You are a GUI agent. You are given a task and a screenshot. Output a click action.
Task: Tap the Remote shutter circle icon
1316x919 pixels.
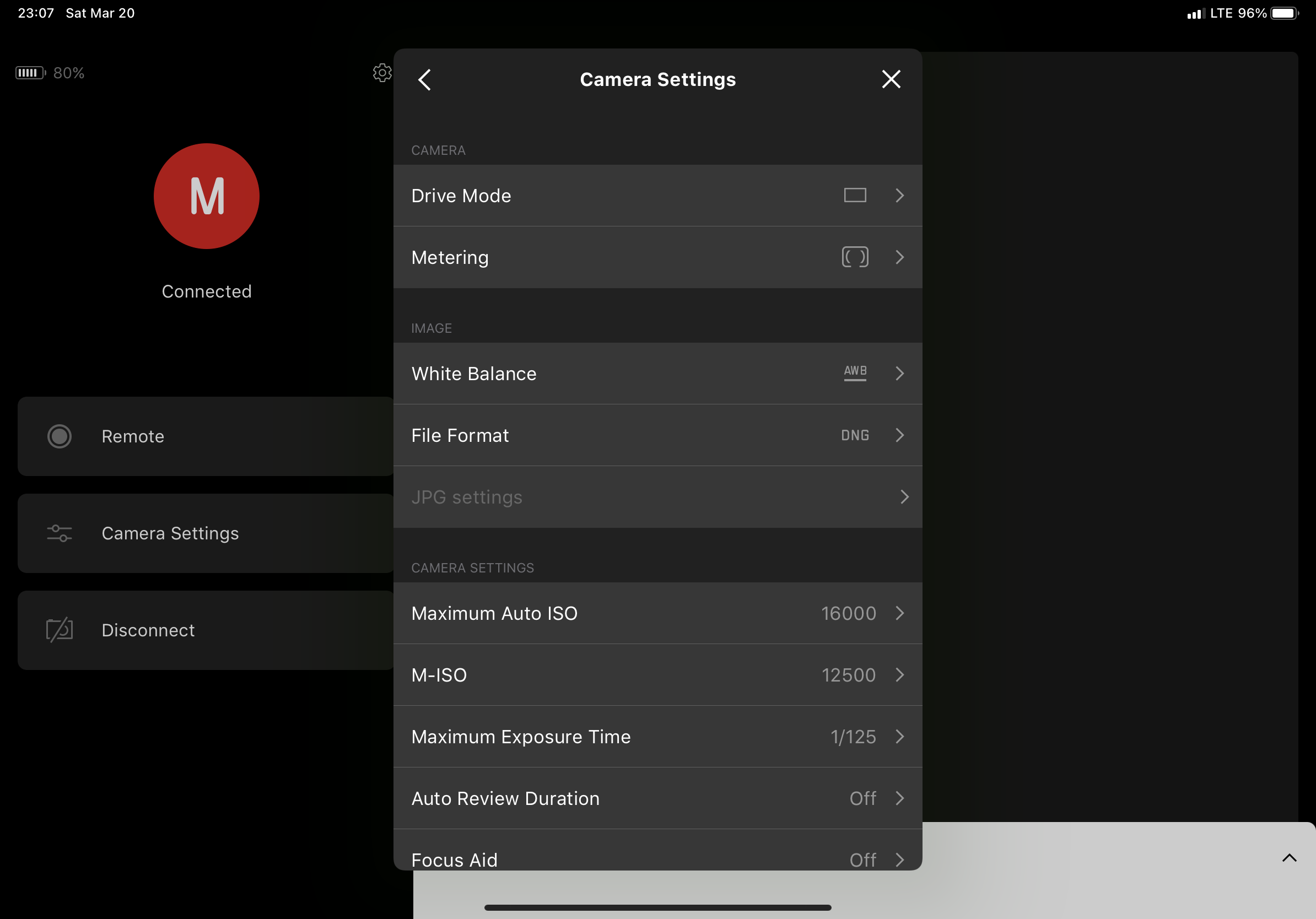point(59,436)
